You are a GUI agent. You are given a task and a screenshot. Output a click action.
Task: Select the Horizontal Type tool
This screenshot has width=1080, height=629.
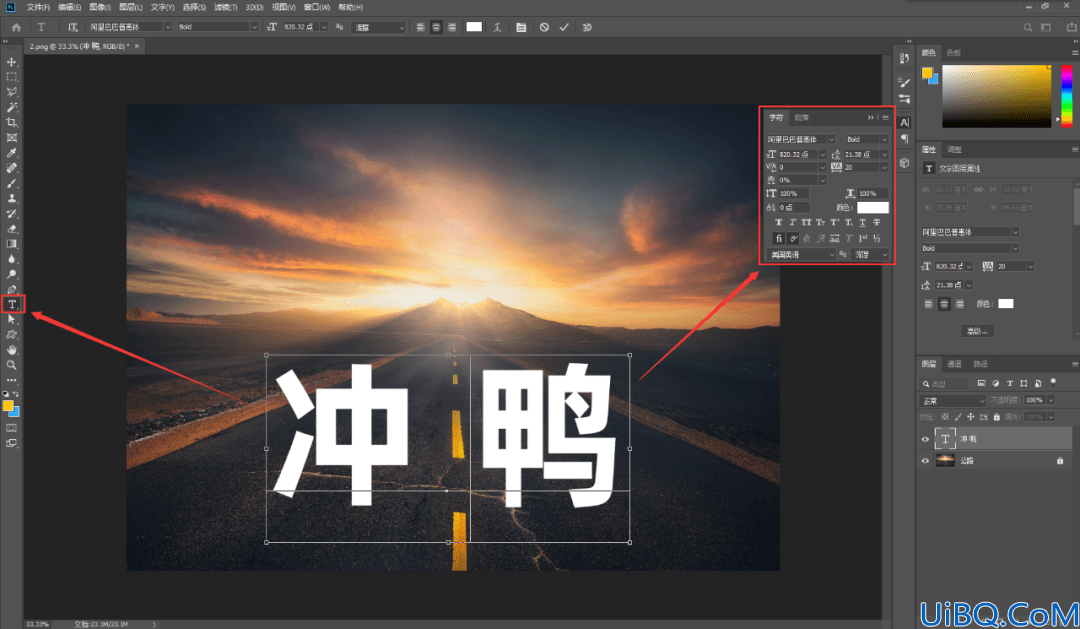tap(12, 304)
